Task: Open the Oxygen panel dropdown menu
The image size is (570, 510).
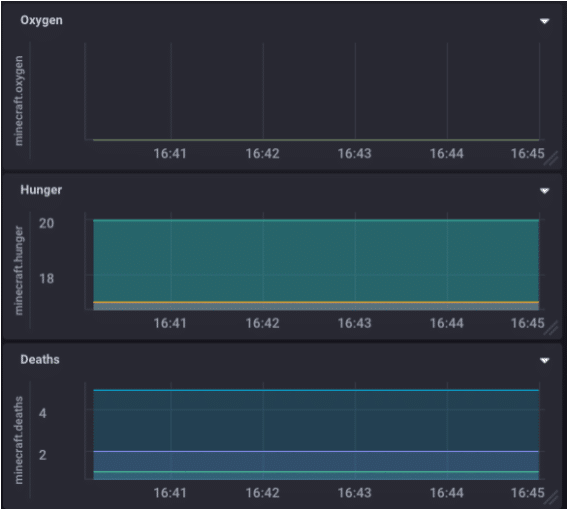Action: click(x=544, y=21)
